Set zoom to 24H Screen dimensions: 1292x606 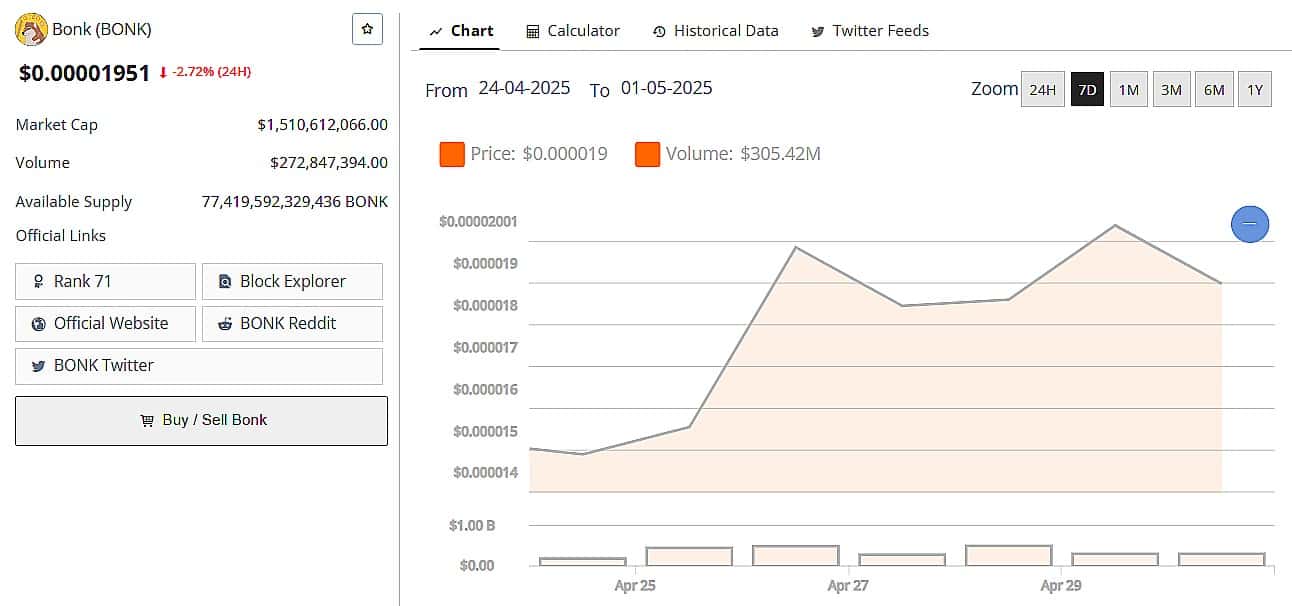pos(1042,89)
